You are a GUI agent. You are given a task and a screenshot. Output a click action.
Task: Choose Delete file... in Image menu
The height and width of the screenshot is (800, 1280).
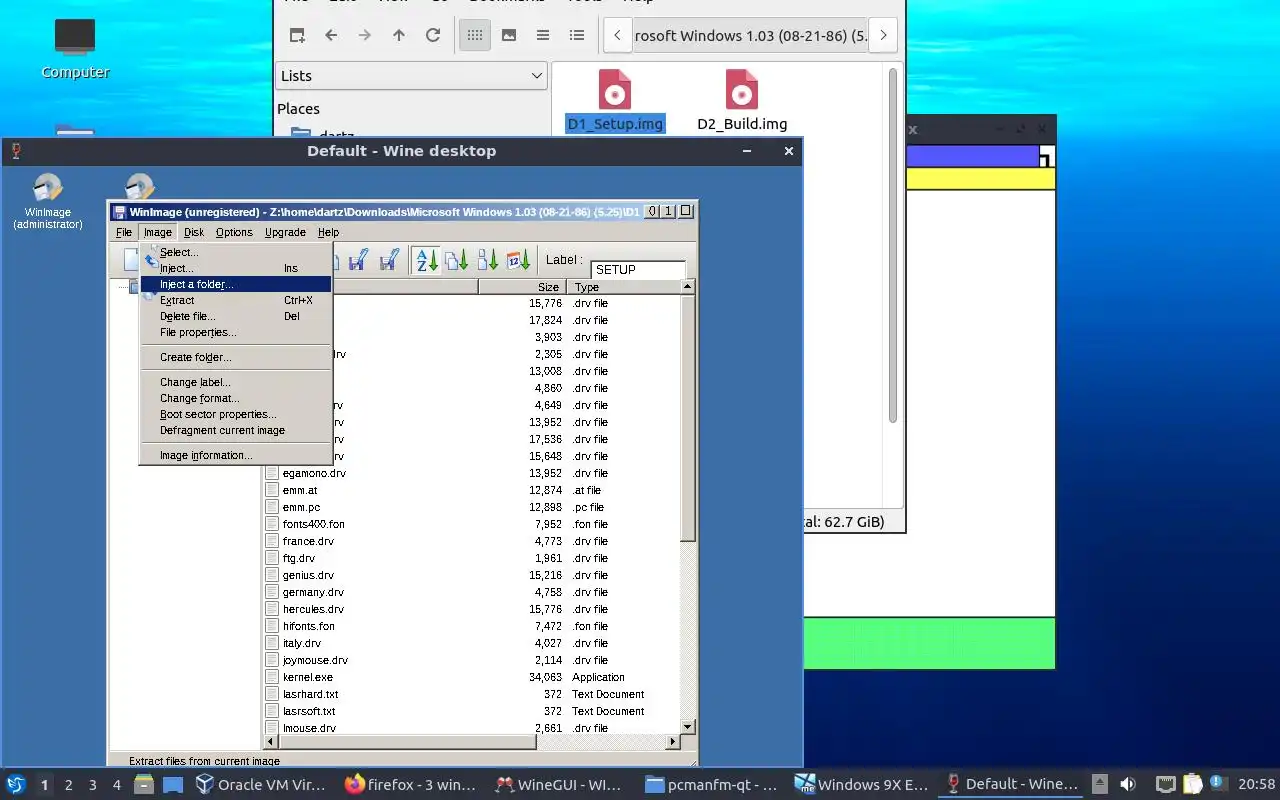tap(235, 316)
